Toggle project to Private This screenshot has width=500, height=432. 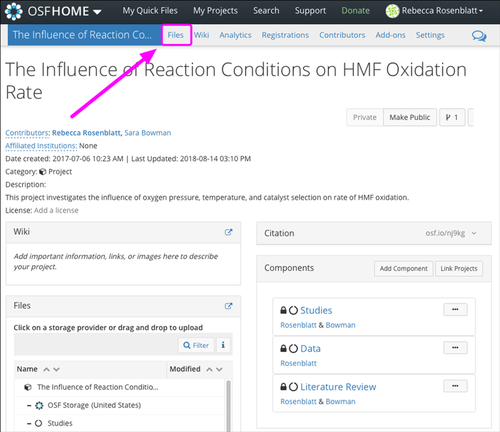(x=365, y=117)
